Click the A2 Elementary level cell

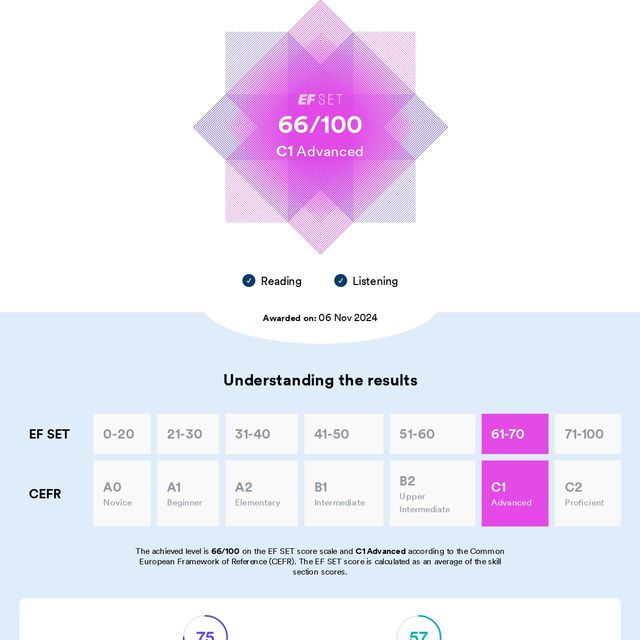pyautogui.click(x=261, y=493)
